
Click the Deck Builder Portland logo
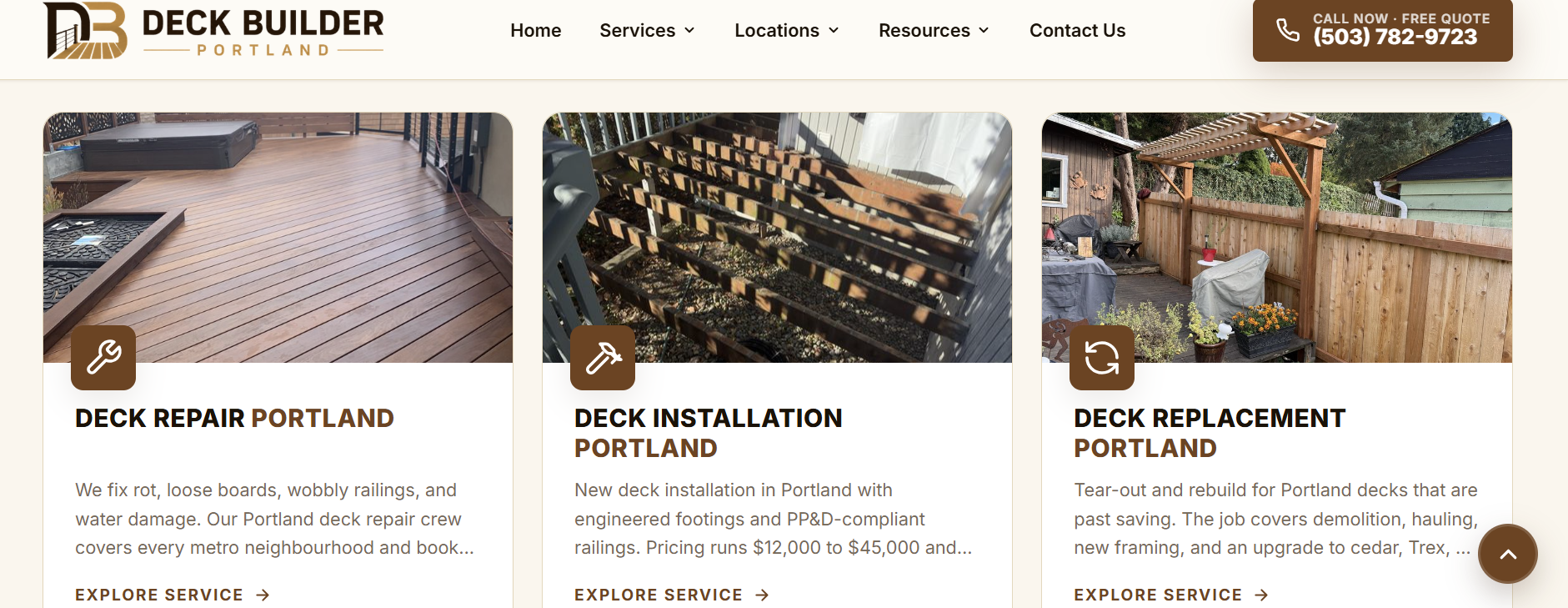pyautogui.click(x=213, y=31)
